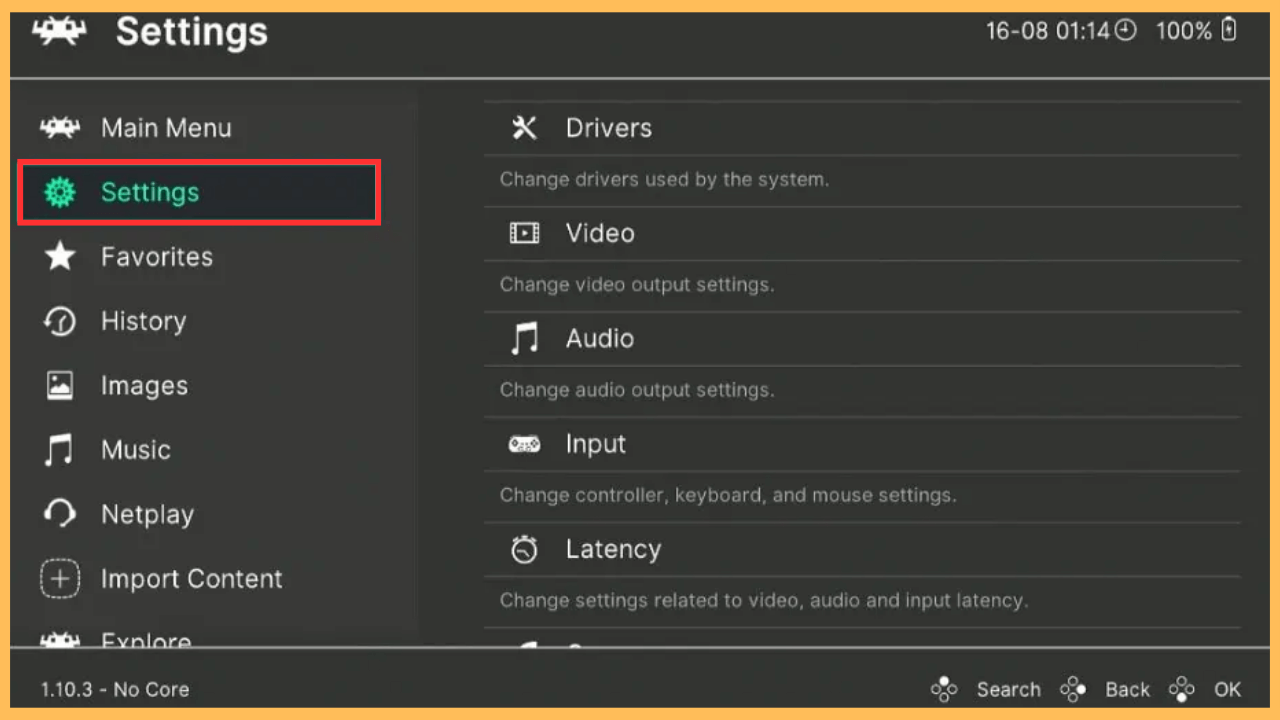Confirm with OK in the bottom bar

click(1228, 689)
